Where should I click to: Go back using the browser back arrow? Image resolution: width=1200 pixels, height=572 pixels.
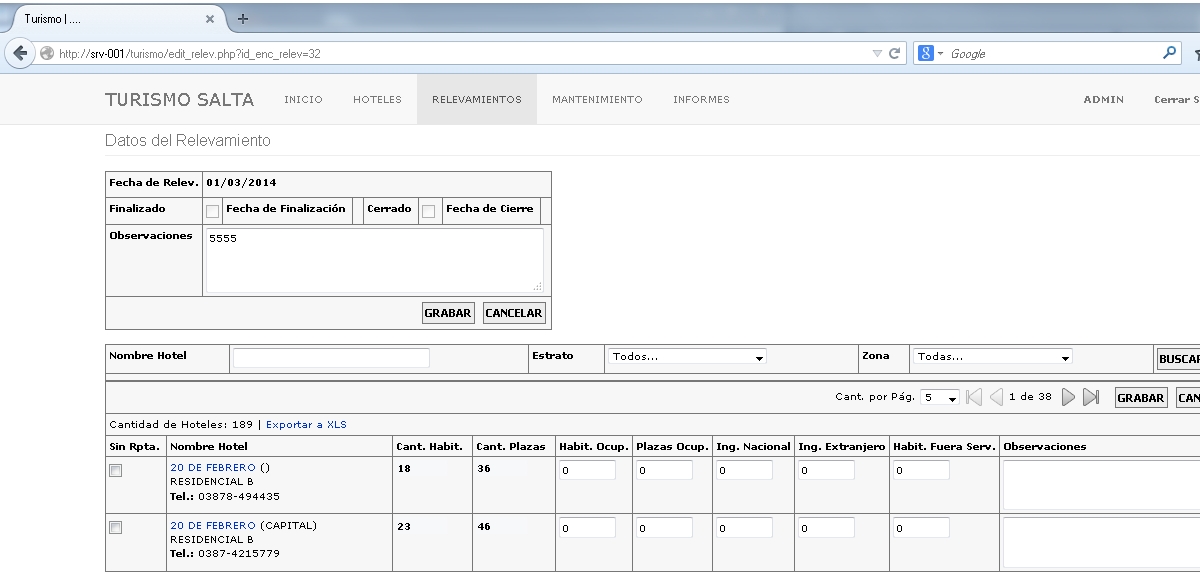(20, 53)
